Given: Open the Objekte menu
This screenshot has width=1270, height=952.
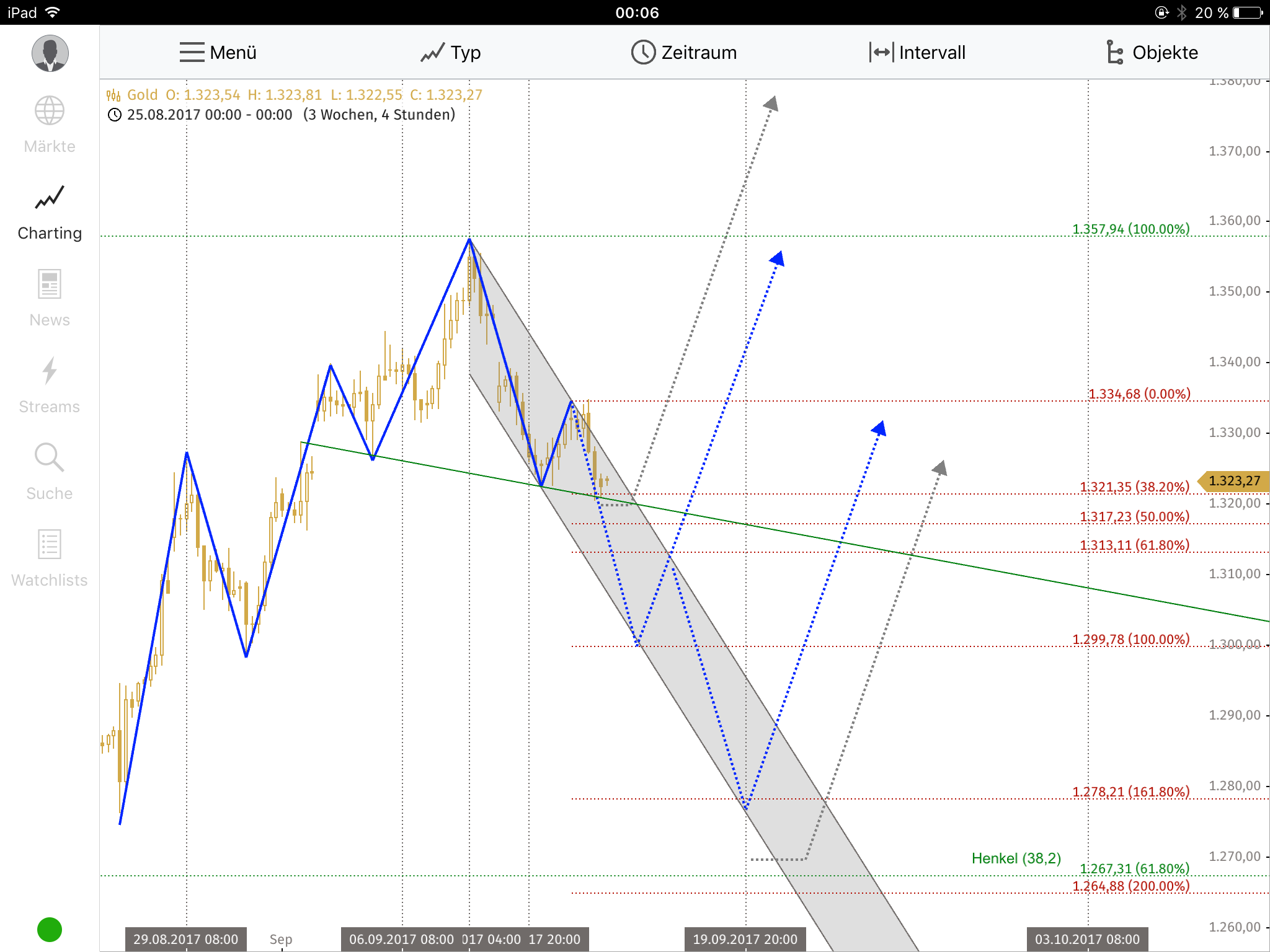Looking at the screenshot, I should coord(1152,53).
